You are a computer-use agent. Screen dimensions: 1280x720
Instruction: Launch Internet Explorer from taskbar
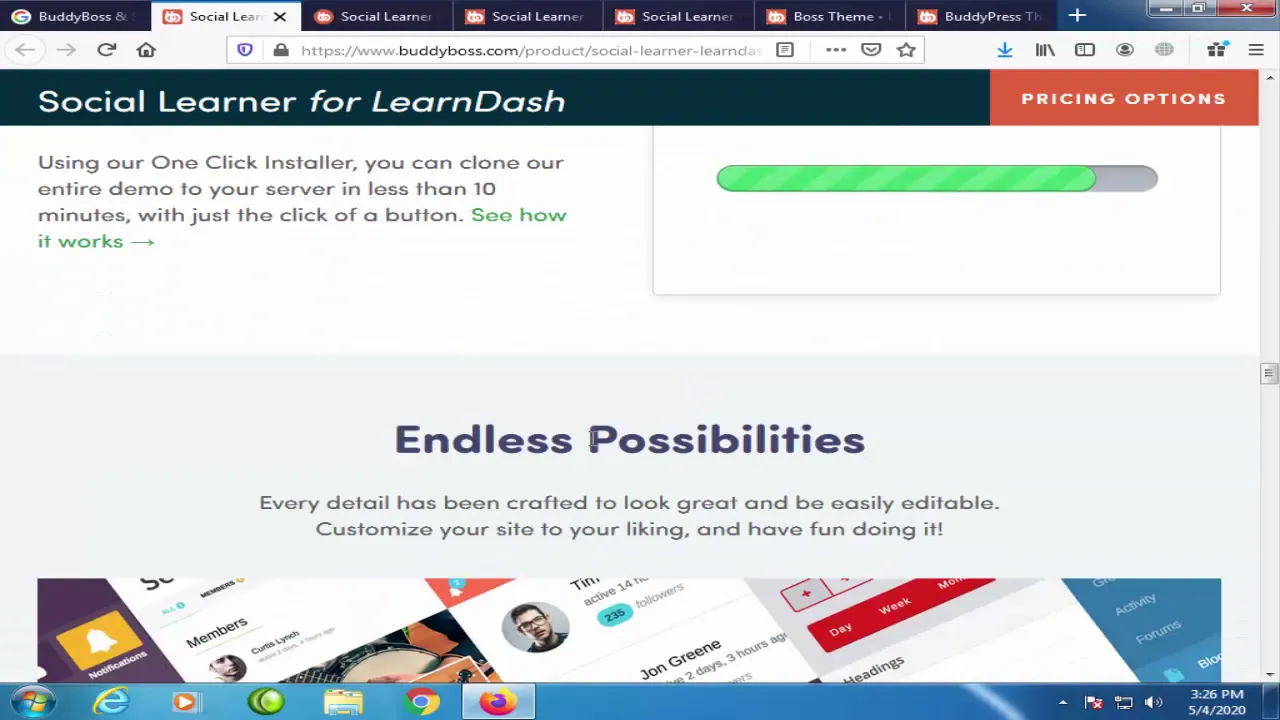coord(111,702)
